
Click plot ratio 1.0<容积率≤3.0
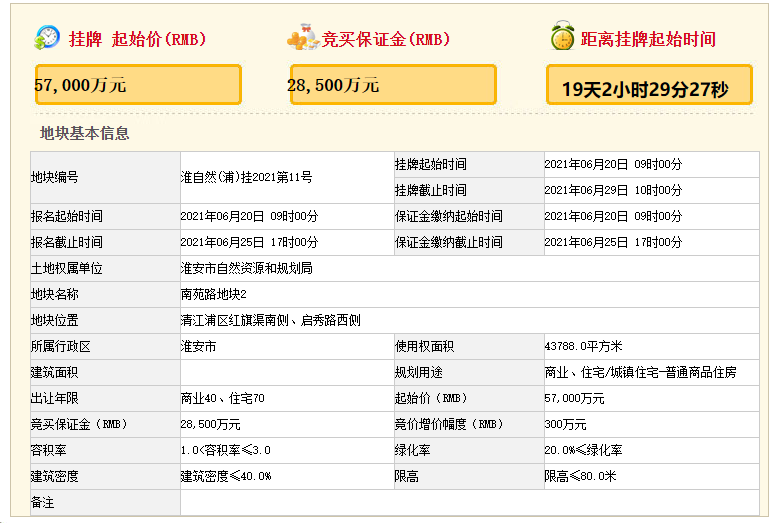tap(226, 450)
